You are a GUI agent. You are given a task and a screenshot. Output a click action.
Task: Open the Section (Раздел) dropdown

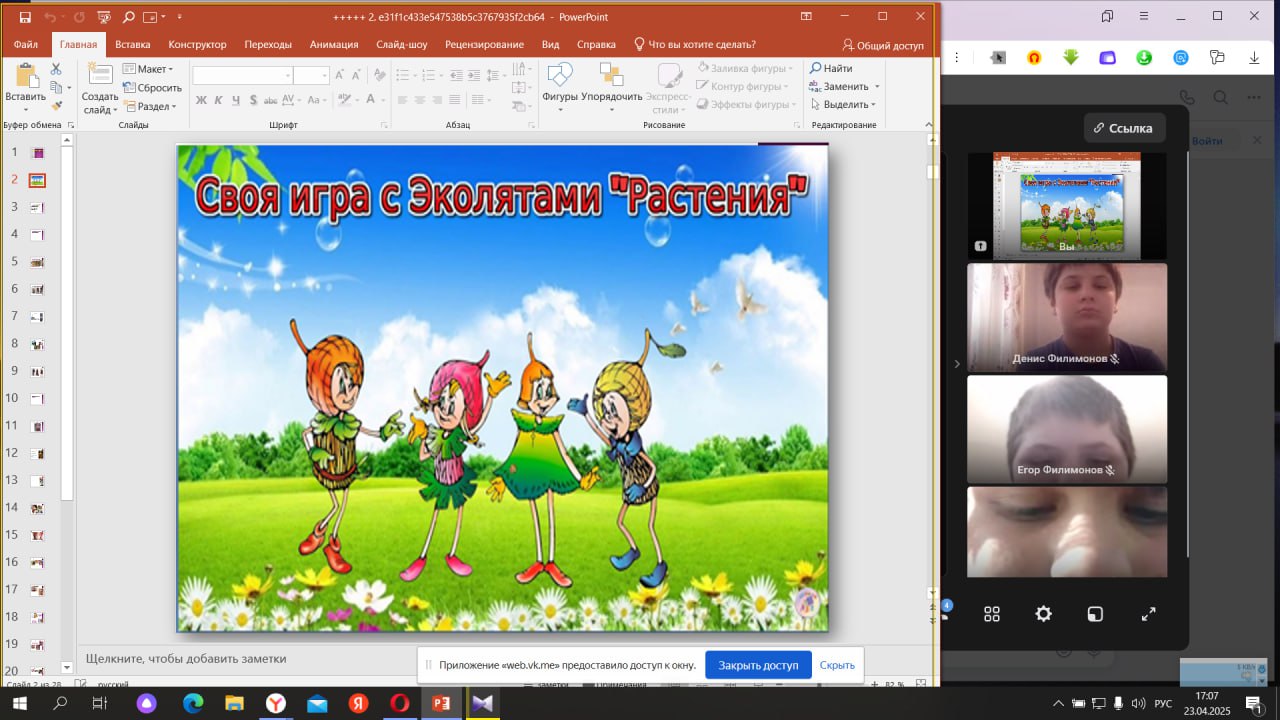point(150,106)
